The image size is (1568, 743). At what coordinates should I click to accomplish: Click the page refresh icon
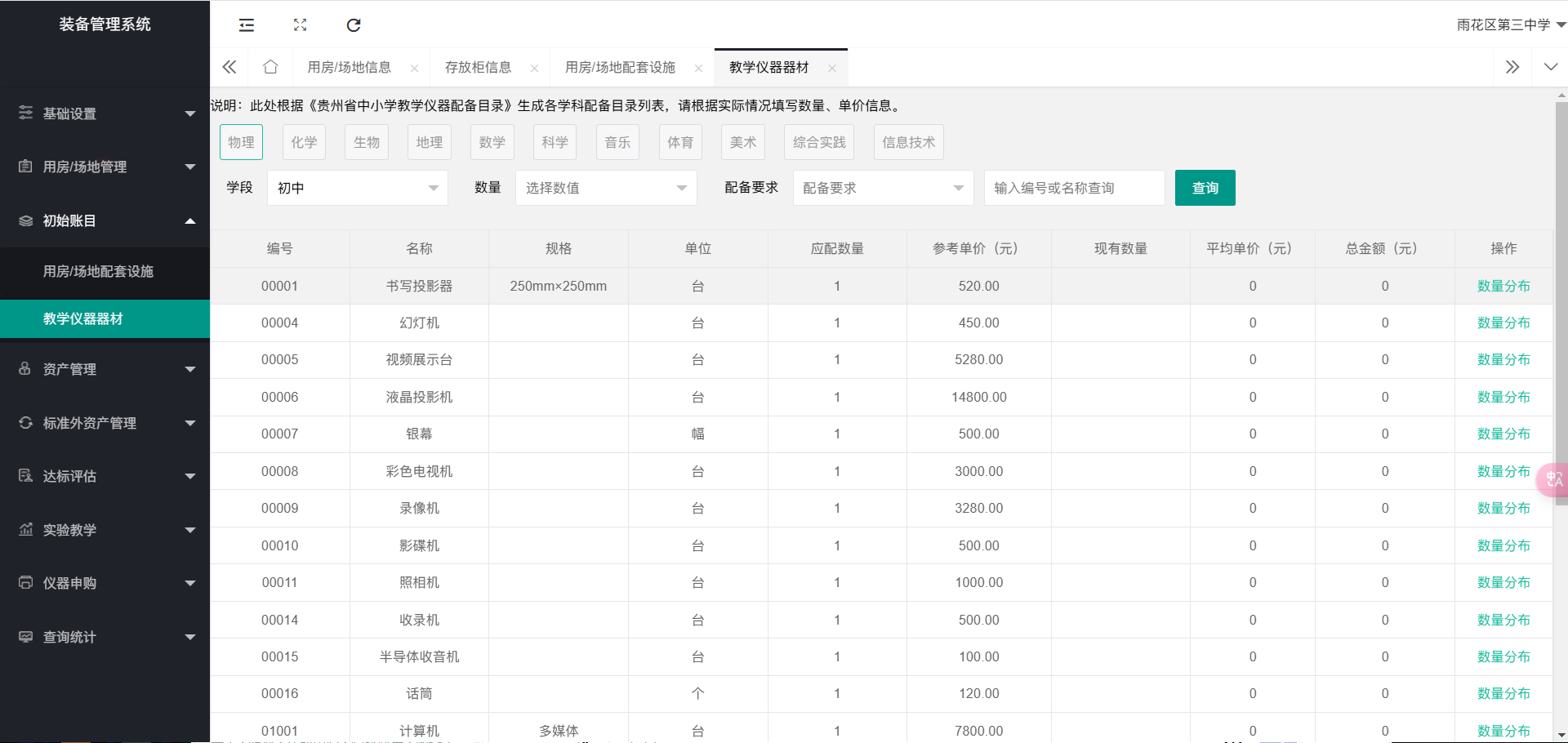354,25
